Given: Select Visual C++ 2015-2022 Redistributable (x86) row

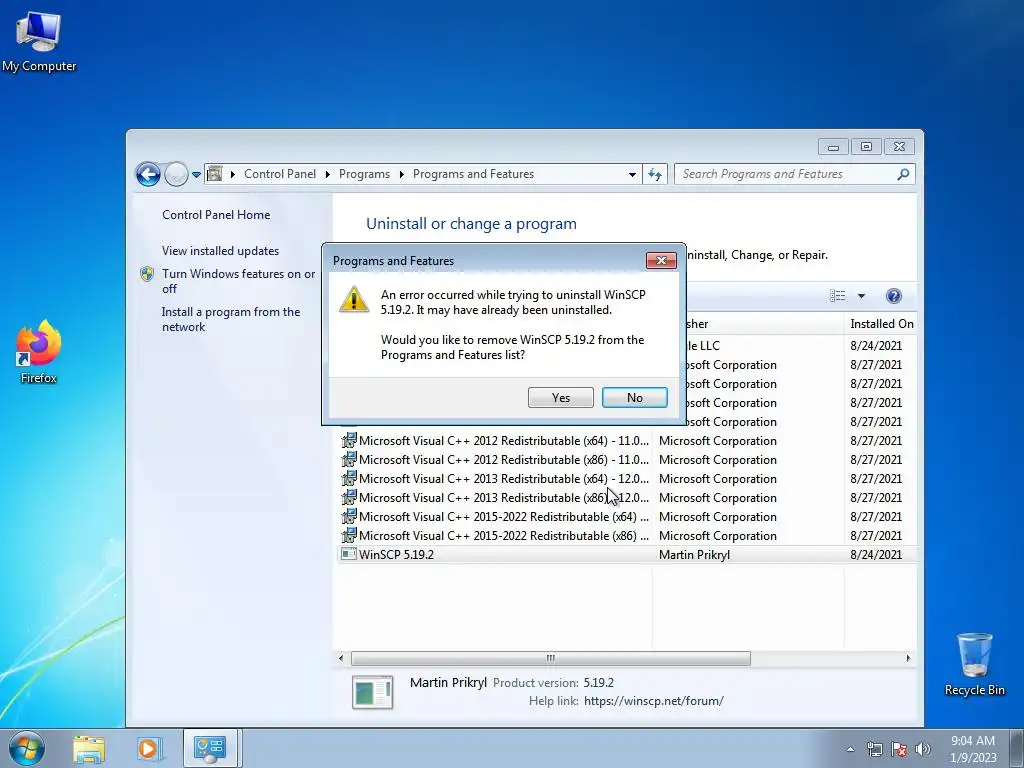Looking at the screenshot, I should pyautogui.click(x=627, y=536).
